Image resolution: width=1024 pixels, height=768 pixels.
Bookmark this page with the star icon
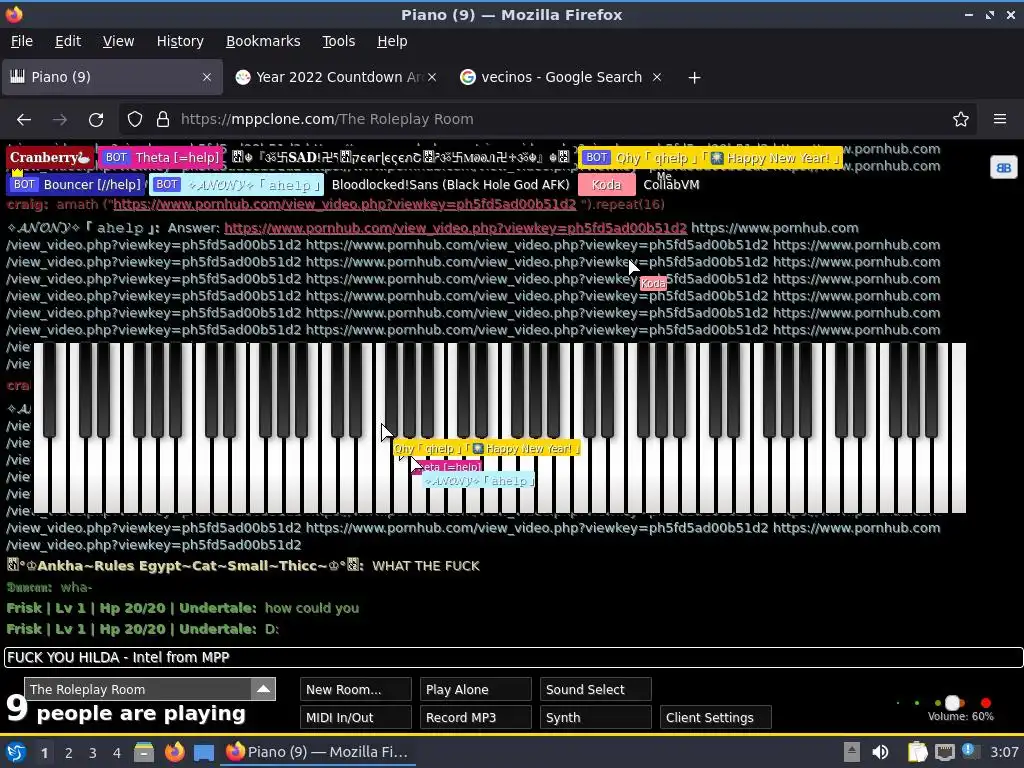[960, 120]
